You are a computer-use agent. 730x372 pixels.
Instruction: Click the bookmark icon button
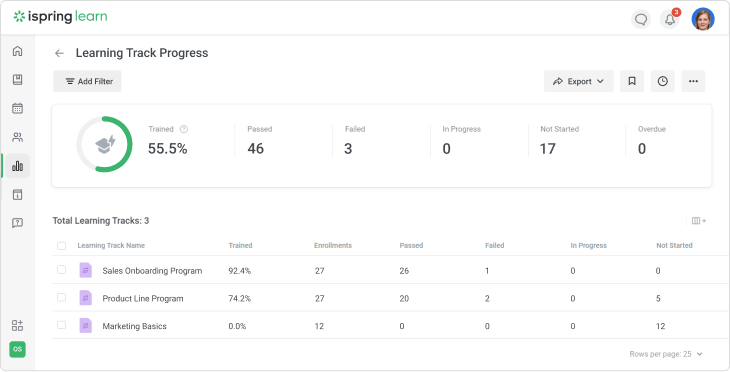pyautogui.click(x=632, y=81)
